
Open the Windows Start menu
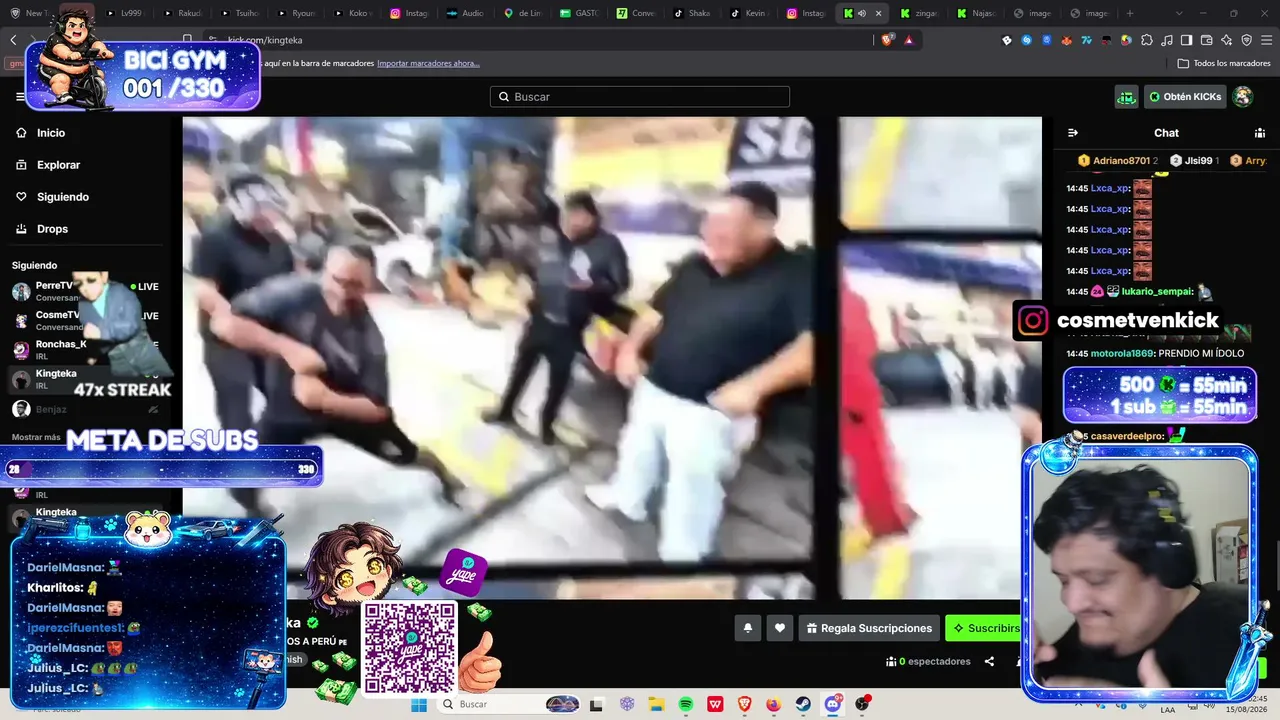click(x=419, y=704)
